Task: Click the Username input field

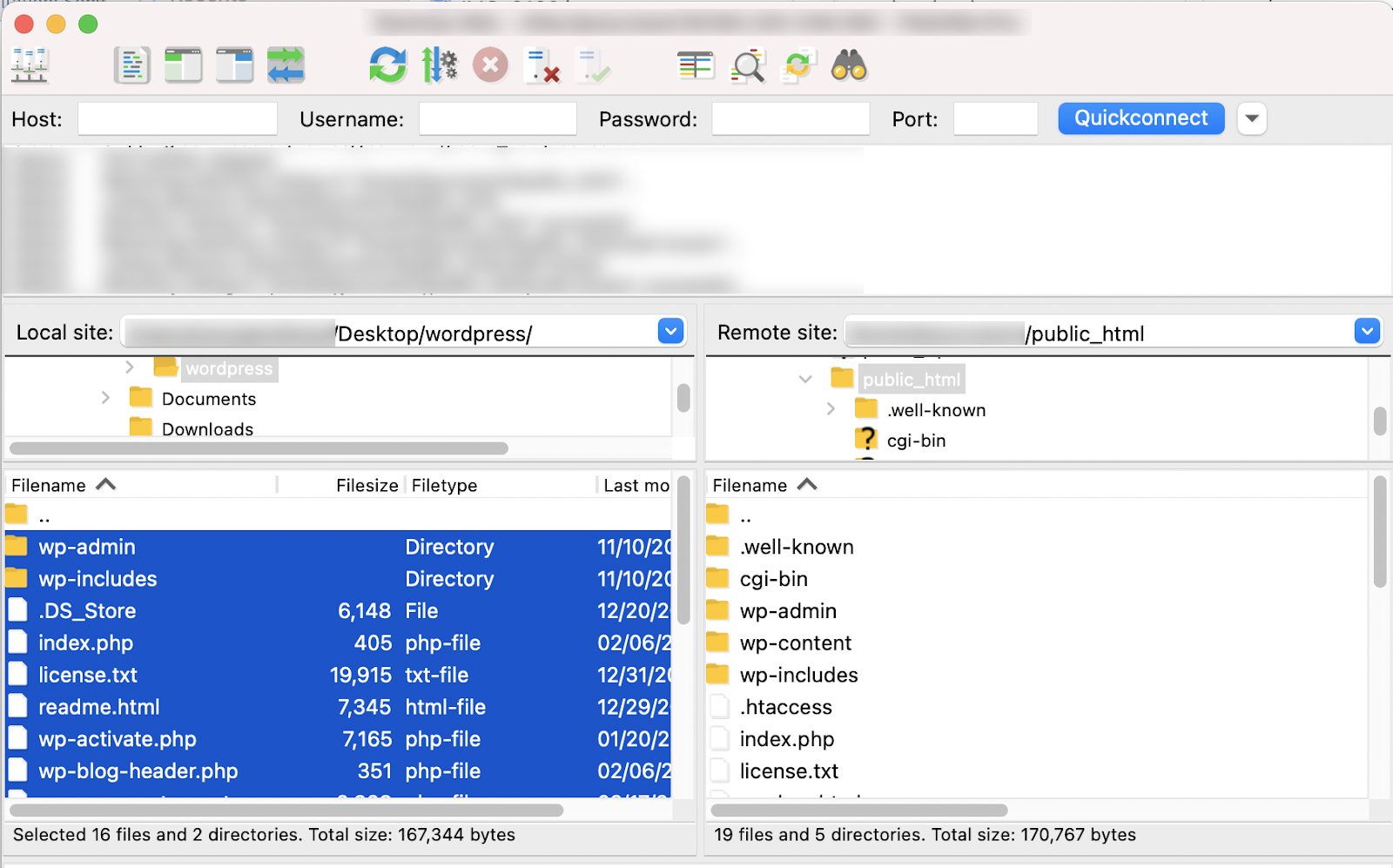Action: pyautogui.click(x=498, y=119)
